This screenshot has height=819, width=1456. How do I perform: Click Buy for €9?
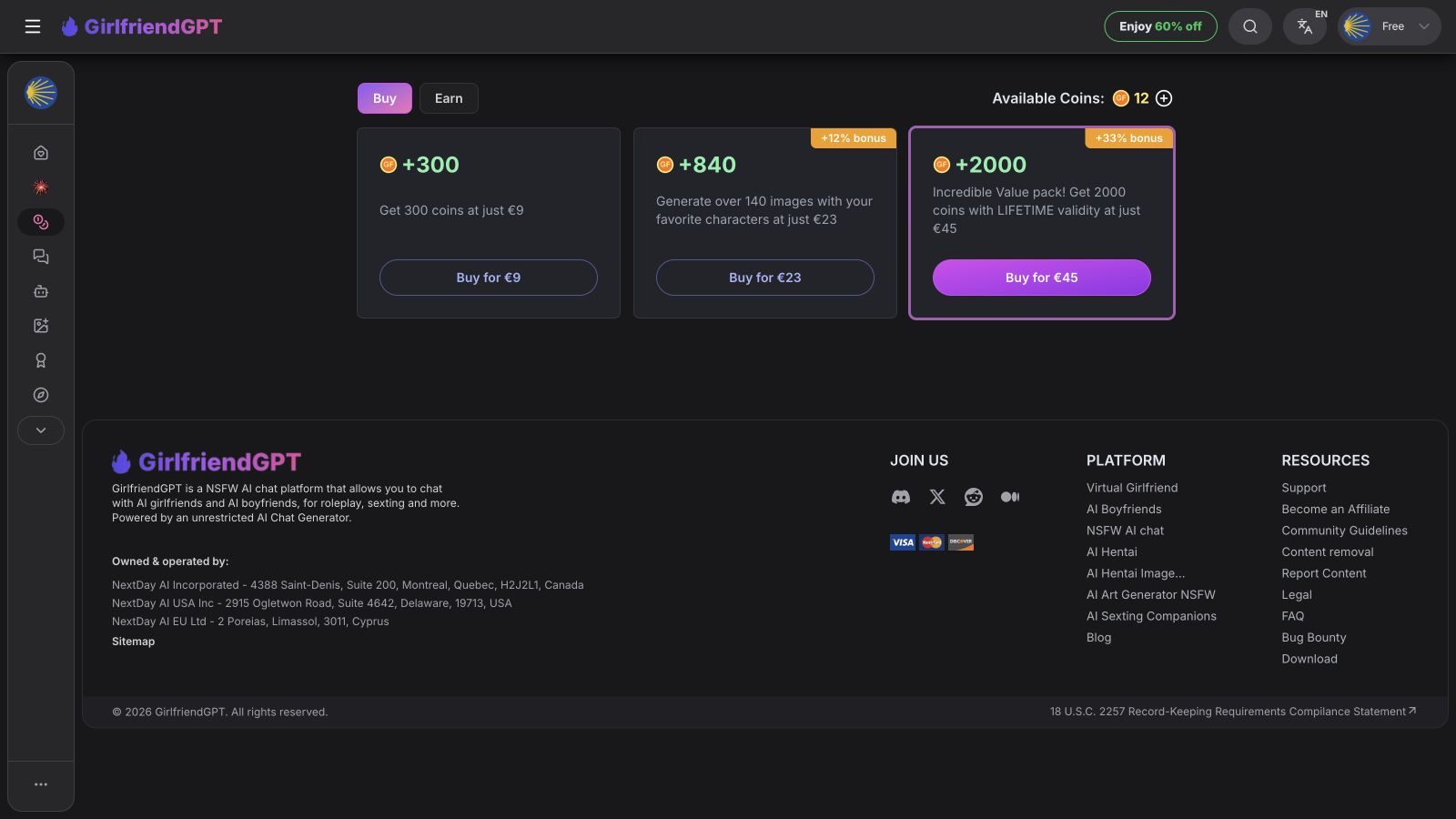(489, 278)
